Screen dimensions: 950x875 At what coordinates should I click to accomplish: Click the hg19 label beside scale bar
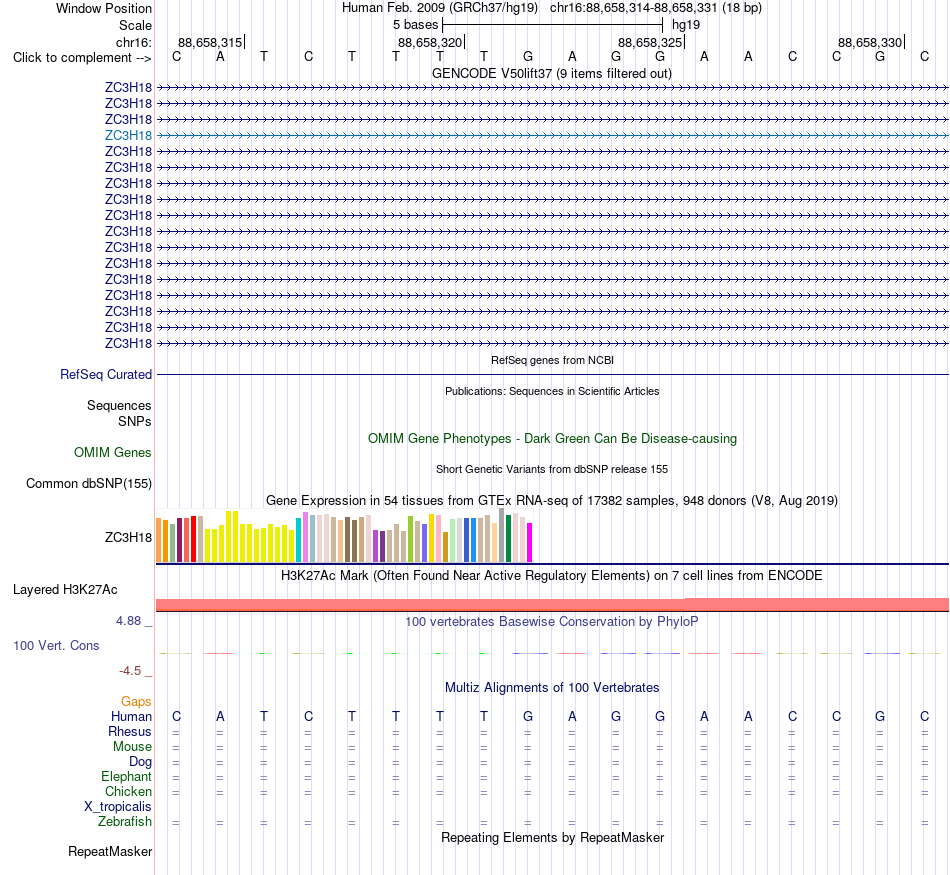point(686,25)
